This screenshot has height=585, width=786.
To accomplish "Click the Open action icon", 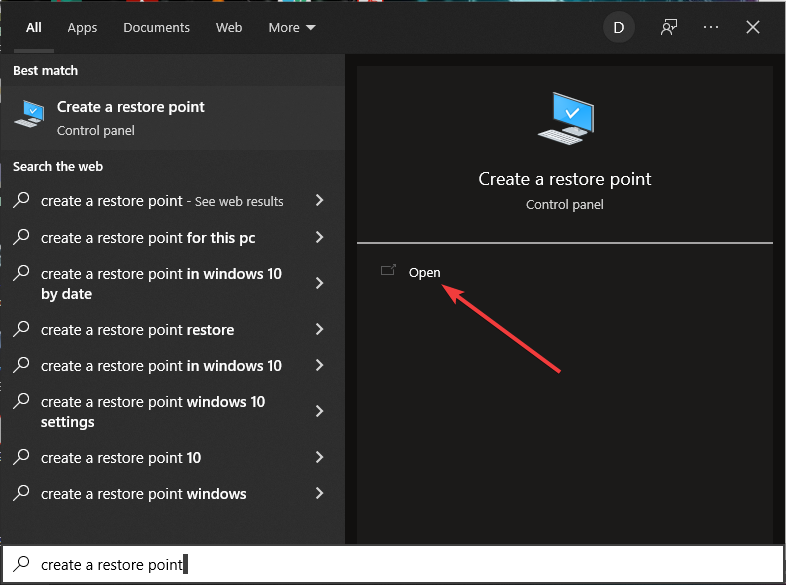I will 388,271.
